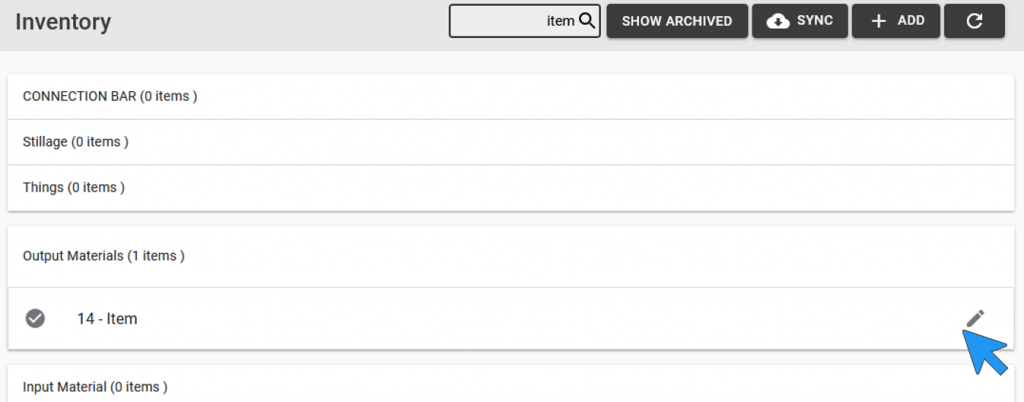Click the cloud download icon in Sync

[x=777, y=21]
